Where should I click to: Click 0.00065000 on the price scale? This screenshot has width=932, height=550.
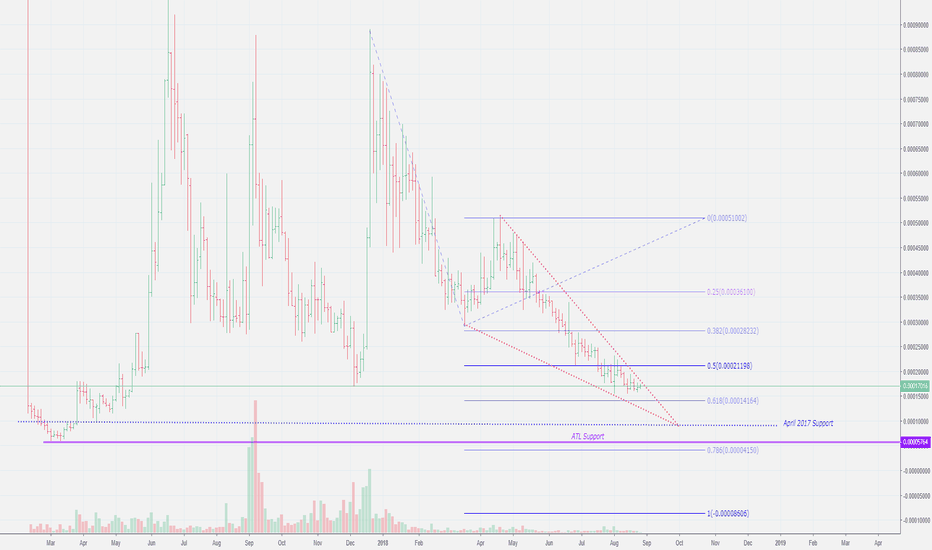coord(915,149)
